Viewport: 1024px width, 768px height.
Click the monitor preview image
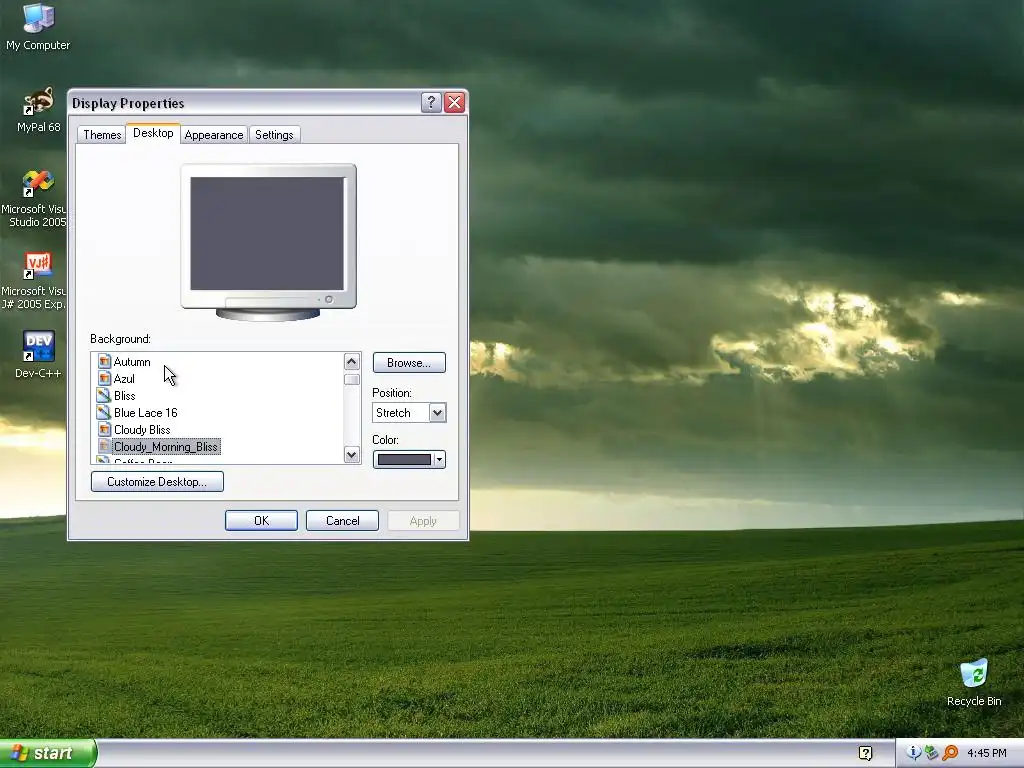pyautogui.click(x=268, y=242)
